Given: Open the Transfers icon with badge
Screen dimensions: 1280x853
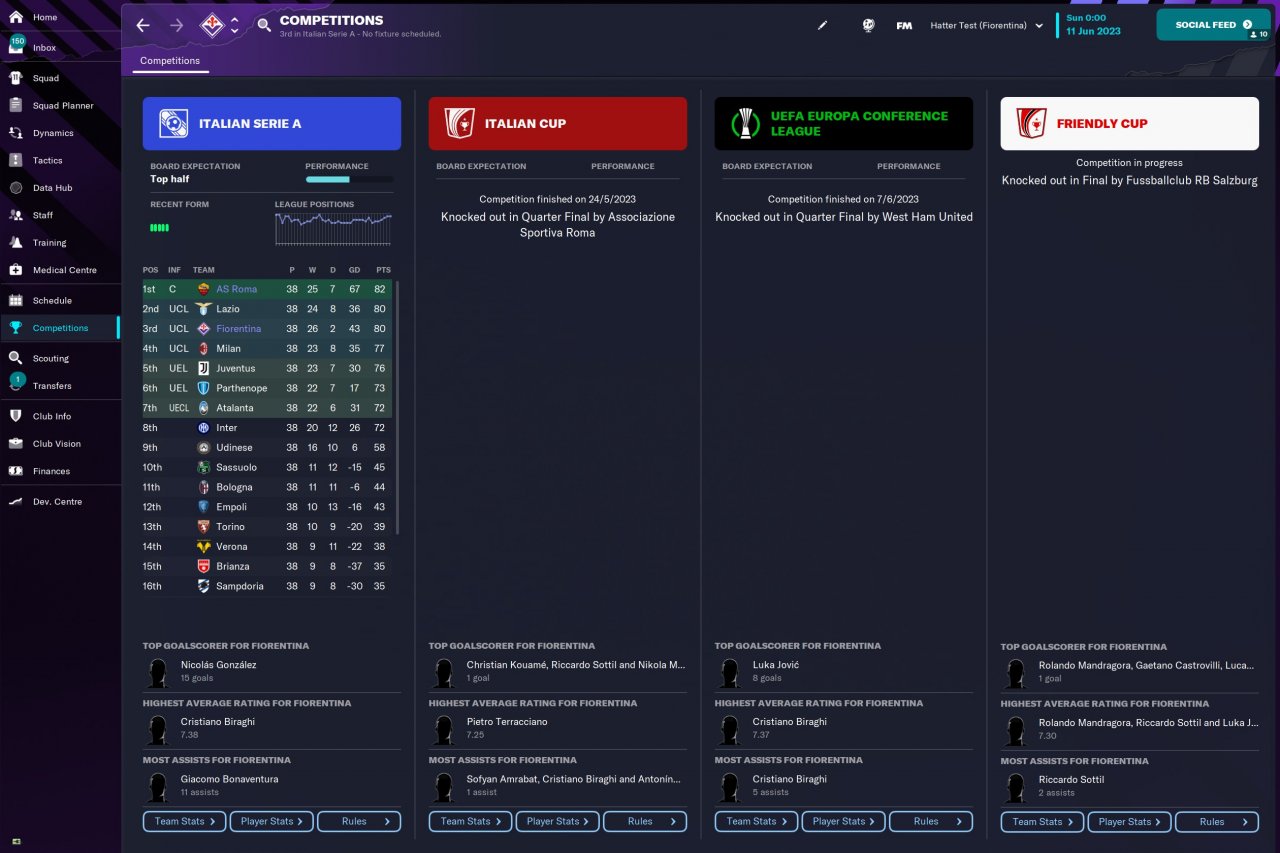Looking at the screenshot, I should pyautogui.click(x=16, y=384).
